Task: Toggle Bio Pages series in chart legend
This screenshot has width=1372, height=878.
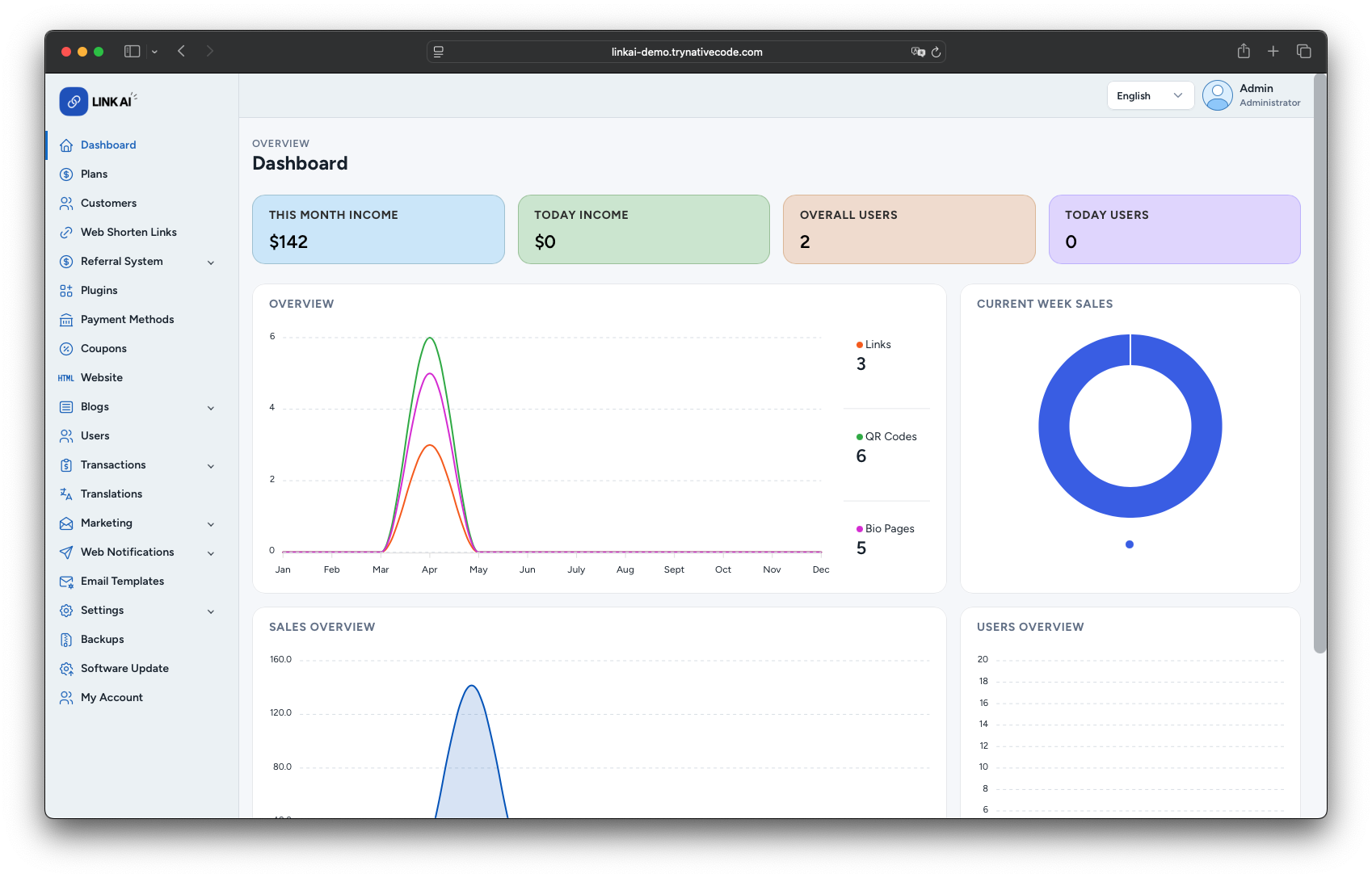Action: pos(886,529)
